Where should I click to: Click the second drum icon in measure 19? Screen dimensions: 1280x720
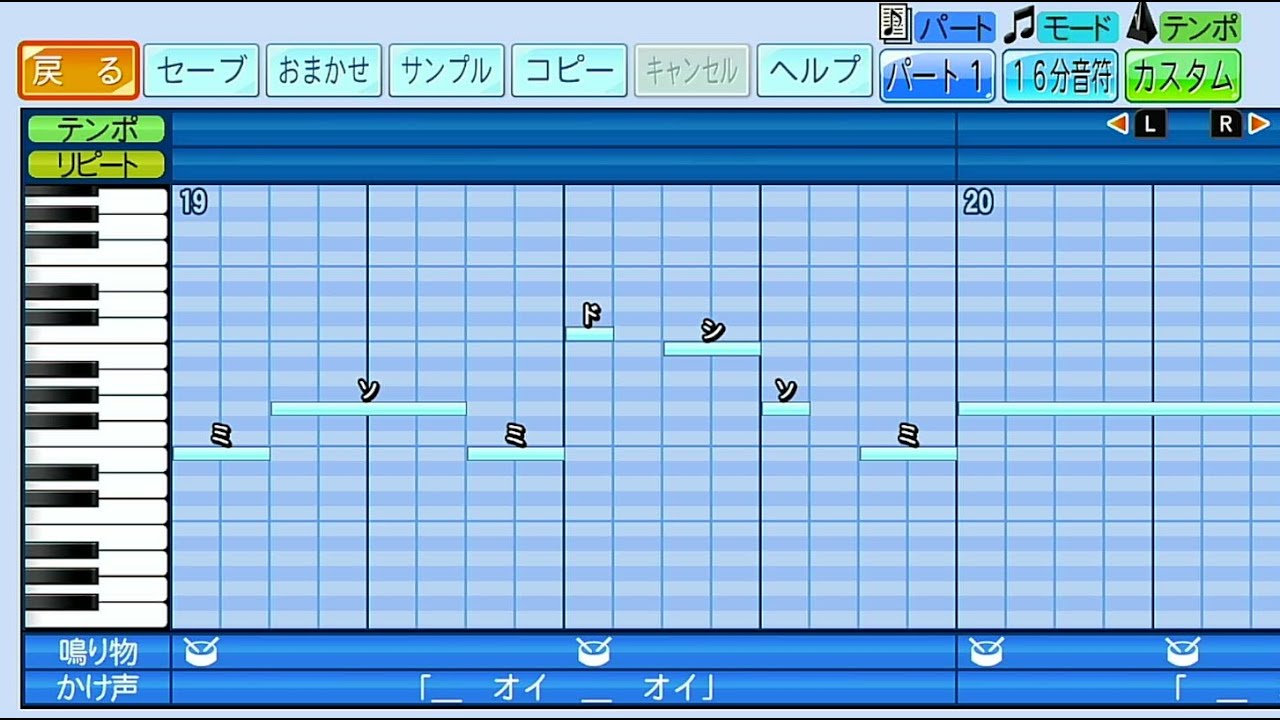(x=594, y=652)
